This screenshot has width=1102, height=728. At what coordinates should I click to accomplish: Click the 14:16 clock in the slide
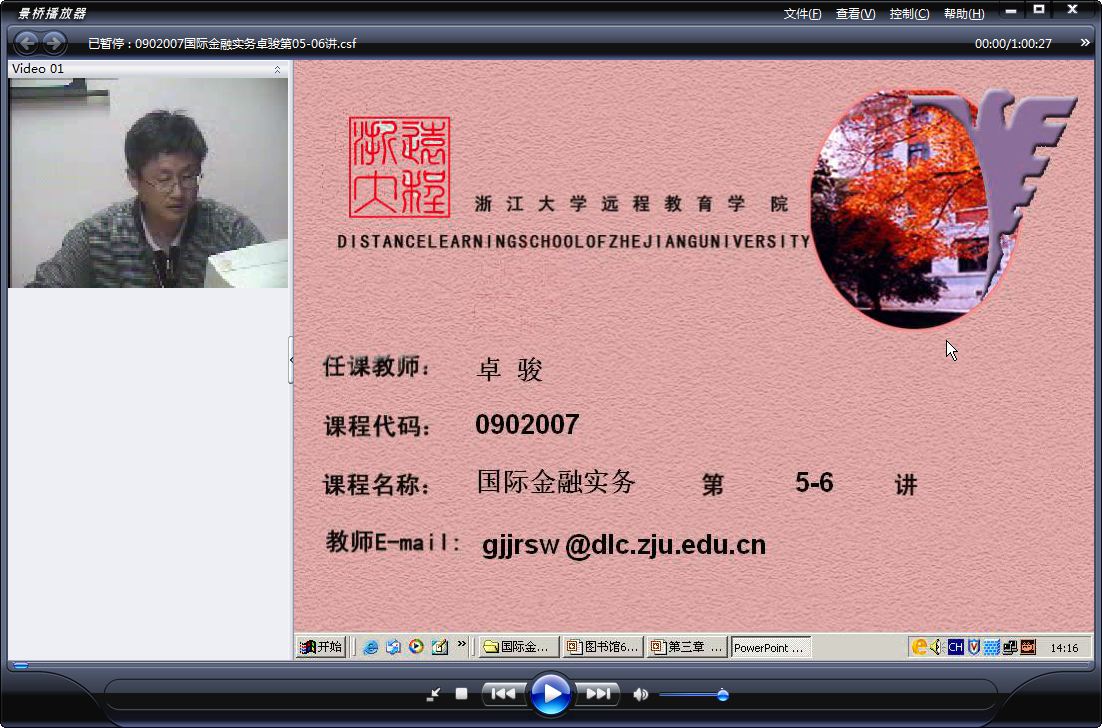pyautogui.click(x=1064, y=648)
